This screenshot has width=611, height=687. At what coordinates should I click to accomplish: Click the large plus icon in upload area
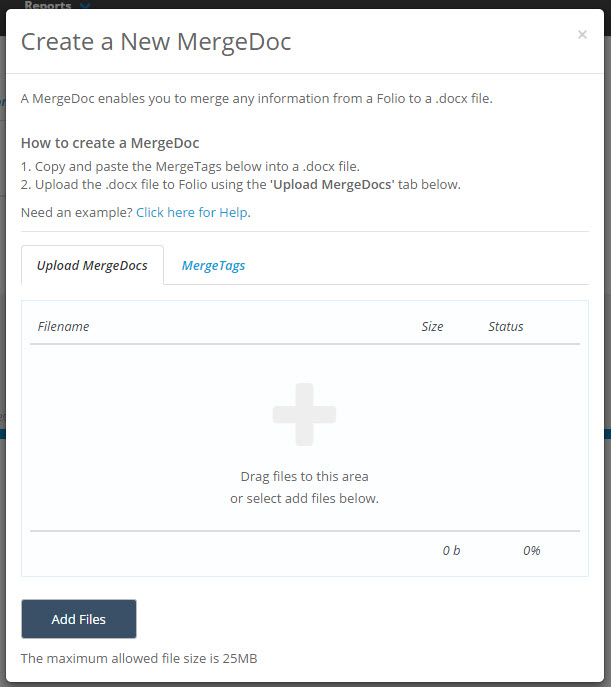coord(304,414)
